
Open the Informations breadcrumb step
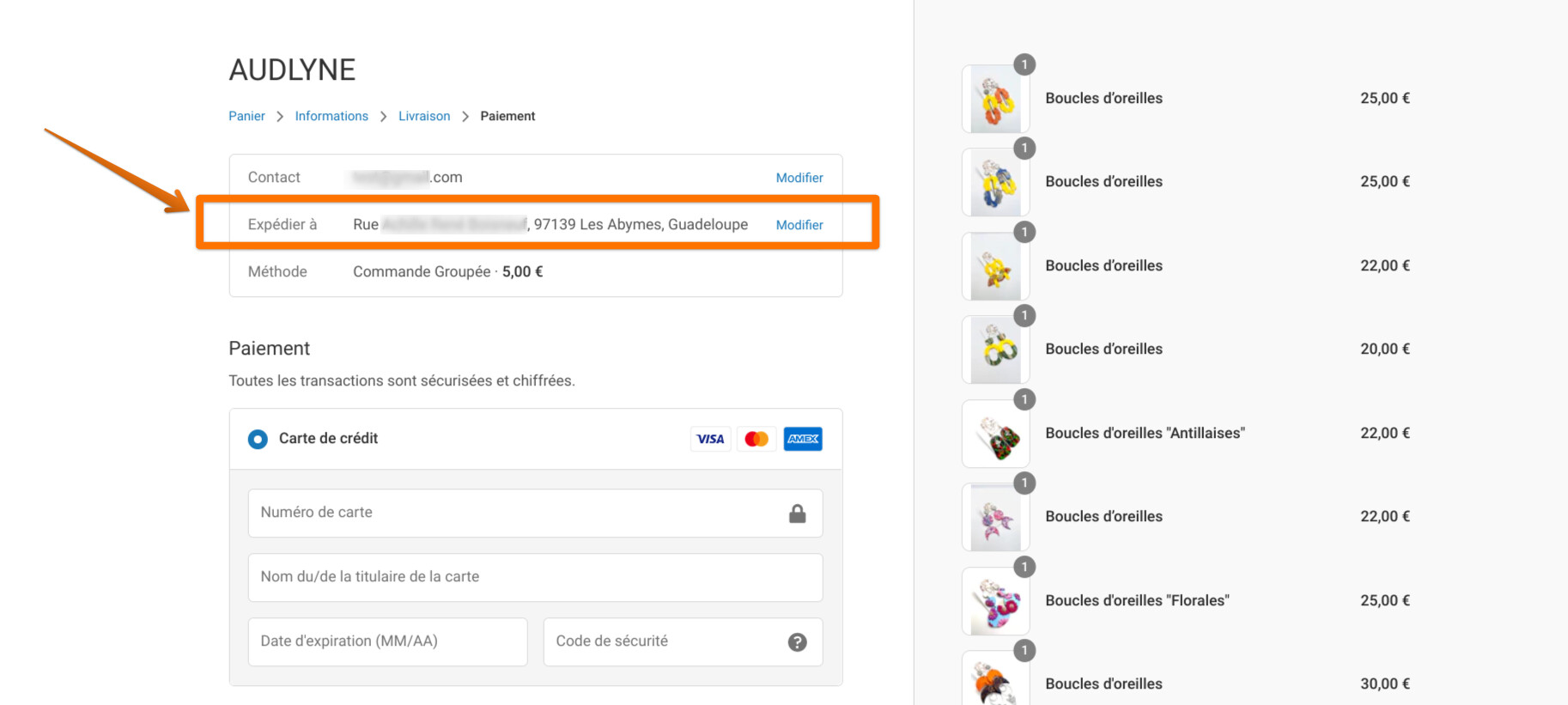point(331,116)
